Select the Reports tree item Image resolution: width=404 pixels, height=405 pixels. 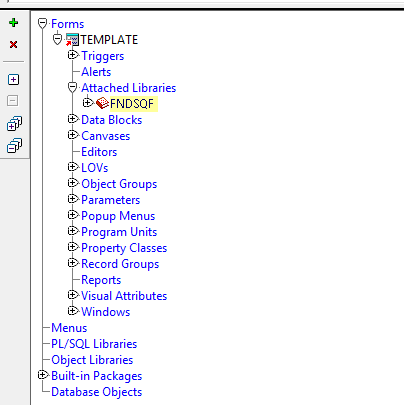(x=101, y=280)
